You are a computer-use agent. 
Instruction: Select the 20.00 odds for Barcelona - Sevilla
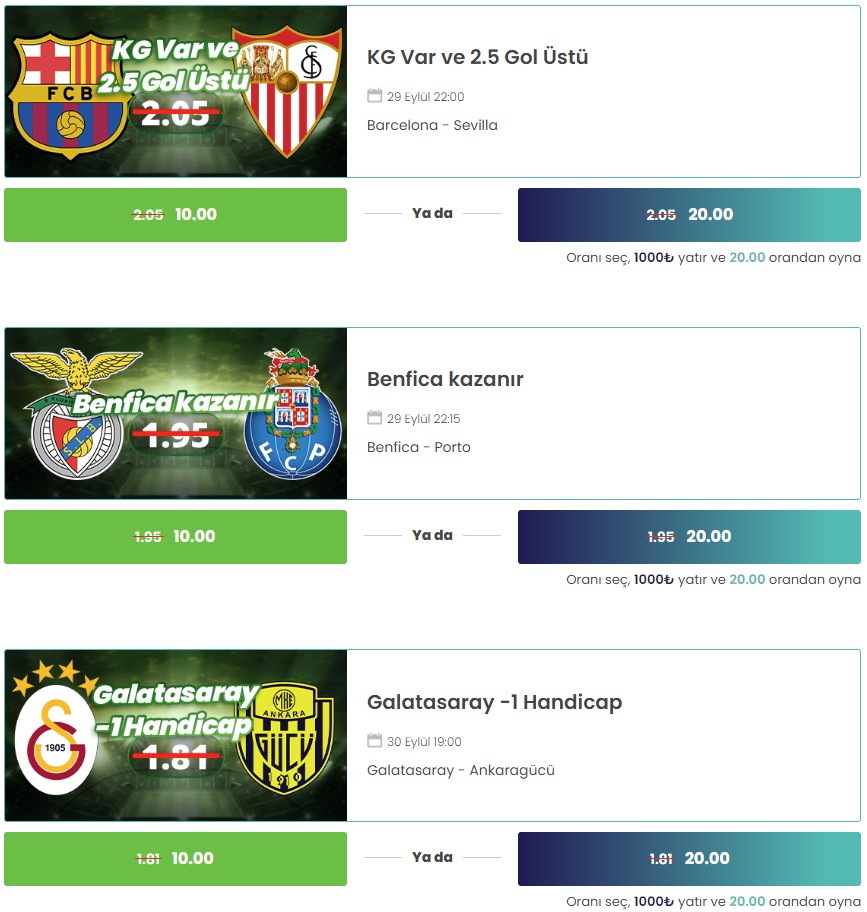[x=689, y=215]
